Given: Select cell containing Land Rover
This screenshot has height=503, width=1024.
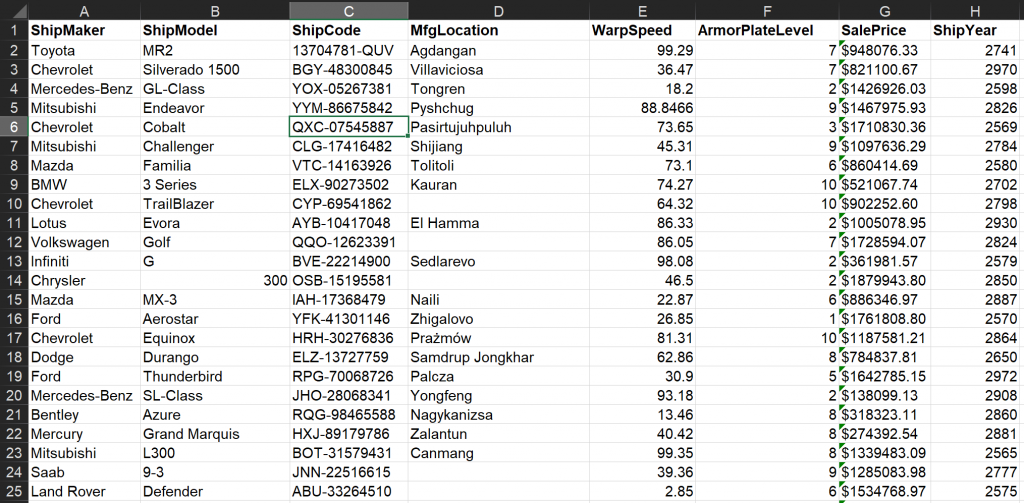Looking at the screenshot, I should (84, 492).
